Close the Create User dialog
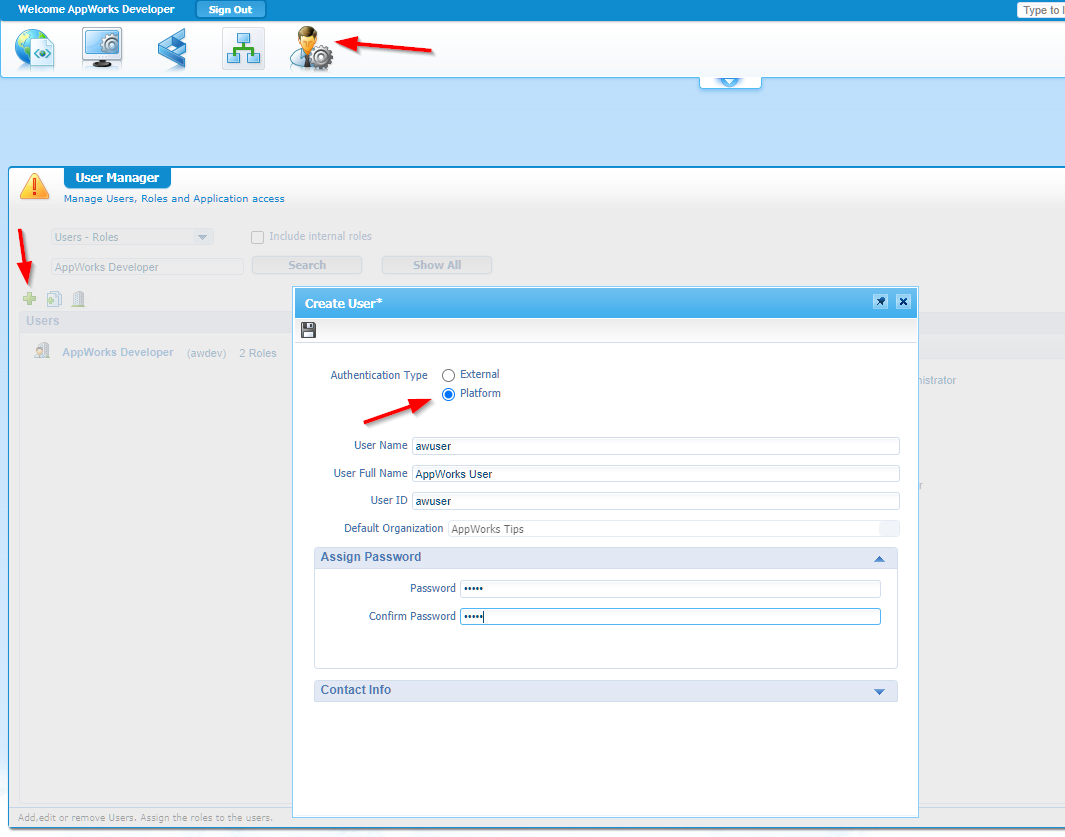The width and height of the screenshot is (1065, 837). coord(903,302)
